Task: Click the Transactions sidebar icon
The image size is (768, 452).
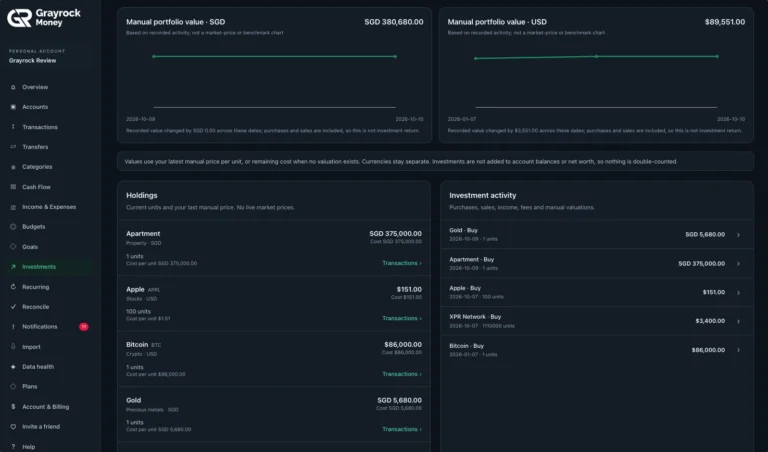Action: tap(13, 127)
